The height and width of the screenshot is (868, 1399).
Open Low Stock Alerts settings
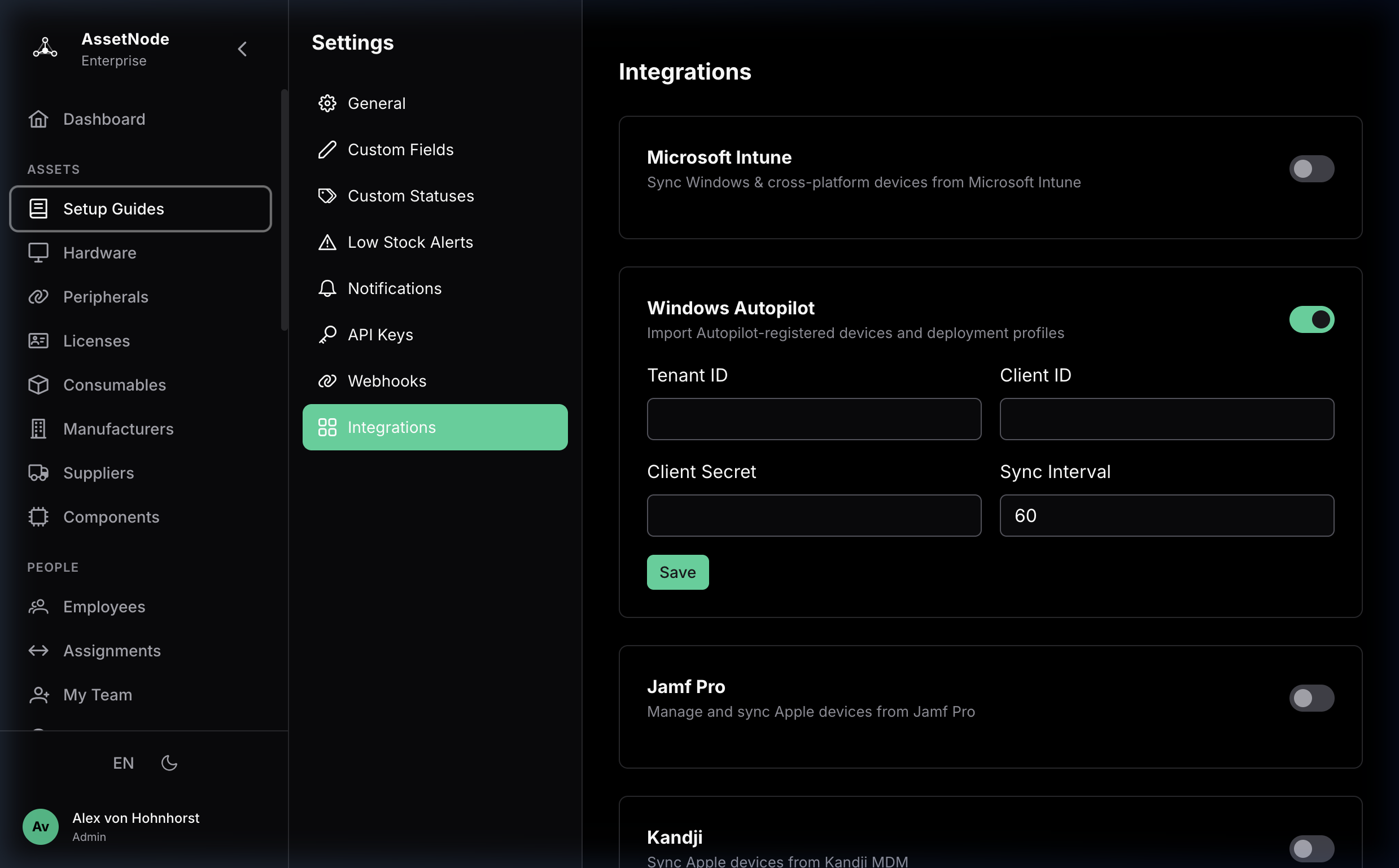click(435, 242)
